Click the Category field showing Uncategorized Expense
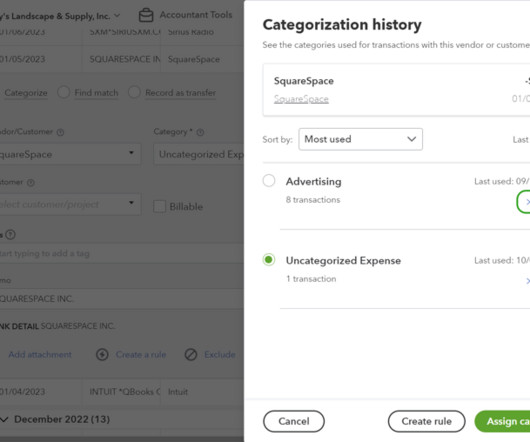 click(x=199, y=154)
